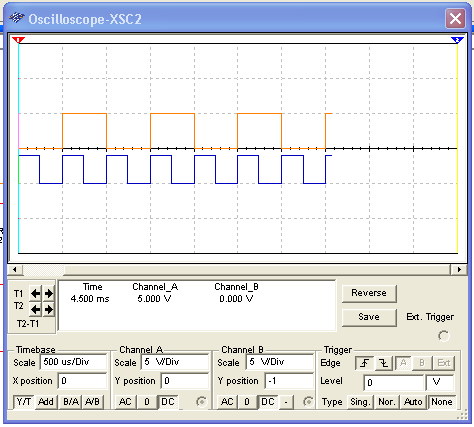Click the Reverse button
Image resolution: width=474 pixels, height=427 pixels.
(369, 293)
